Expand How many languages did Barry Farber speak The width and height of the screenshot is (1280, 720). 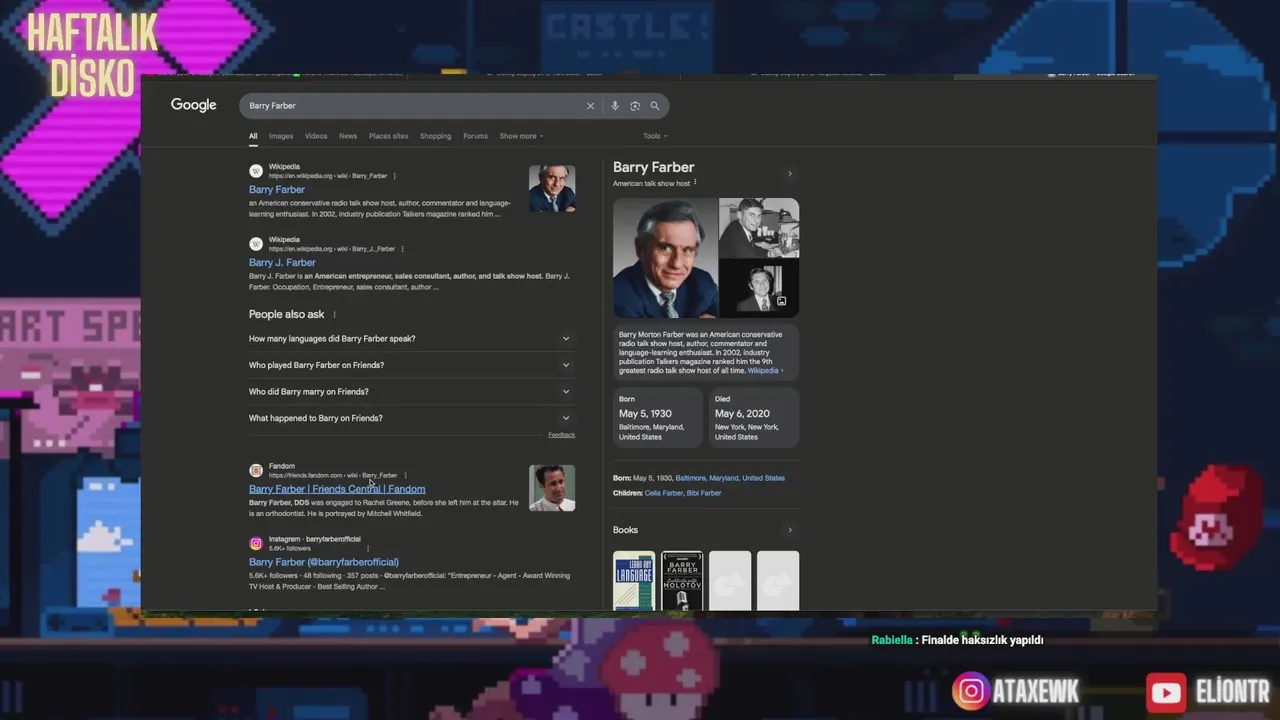pos(410,339)
